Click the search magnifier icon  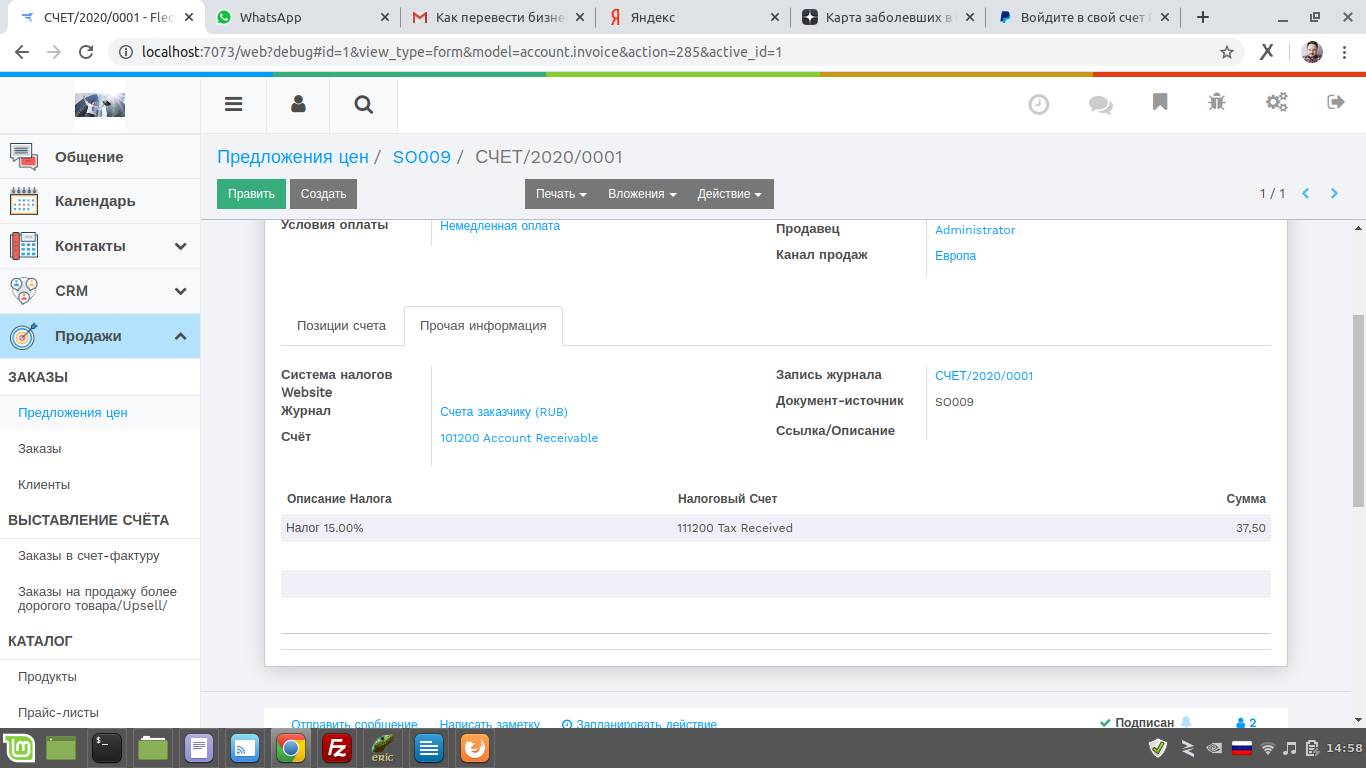[x=364, y=104]
